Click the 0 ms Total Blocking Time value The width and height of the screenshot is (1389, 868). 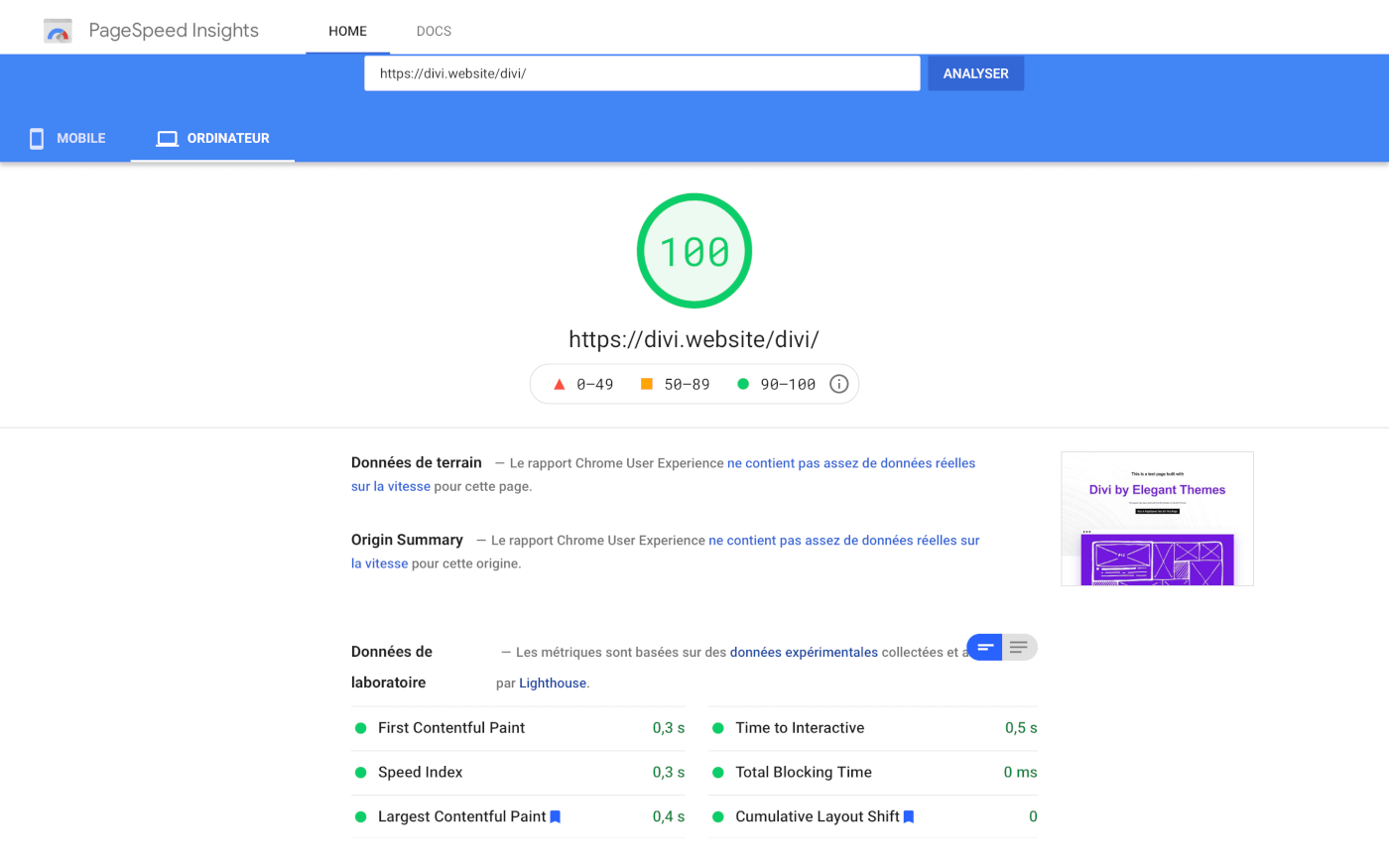coord(1020,773)
